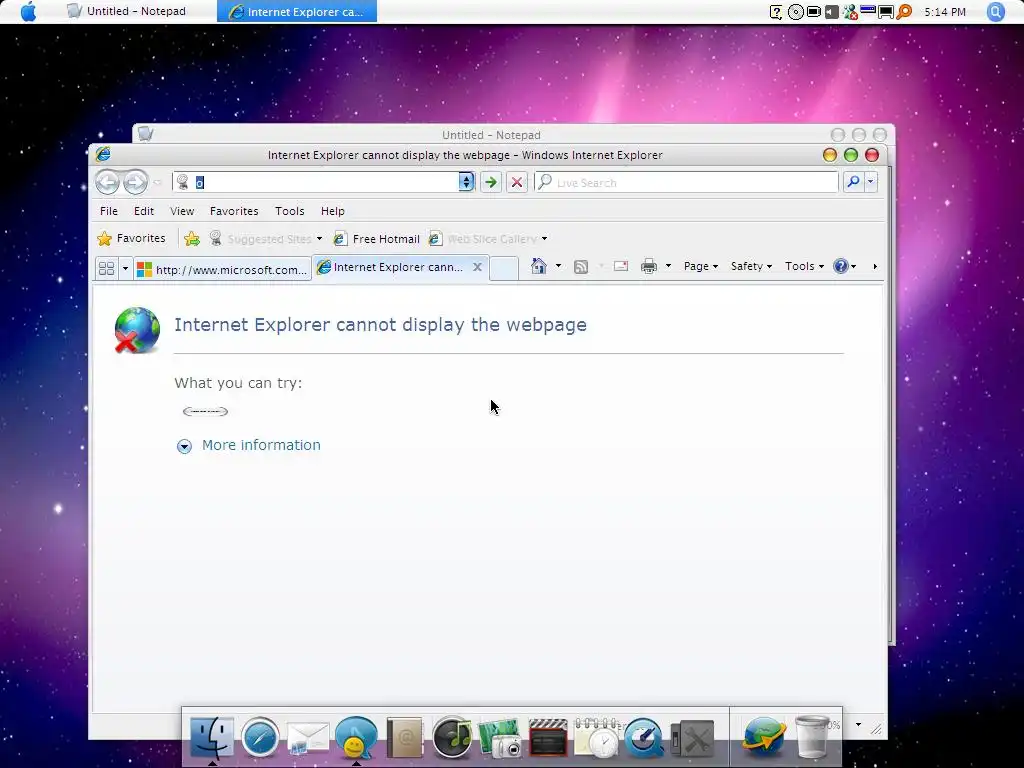
Task: Open System Preferences tools dock icon
Action: [692, 739]
